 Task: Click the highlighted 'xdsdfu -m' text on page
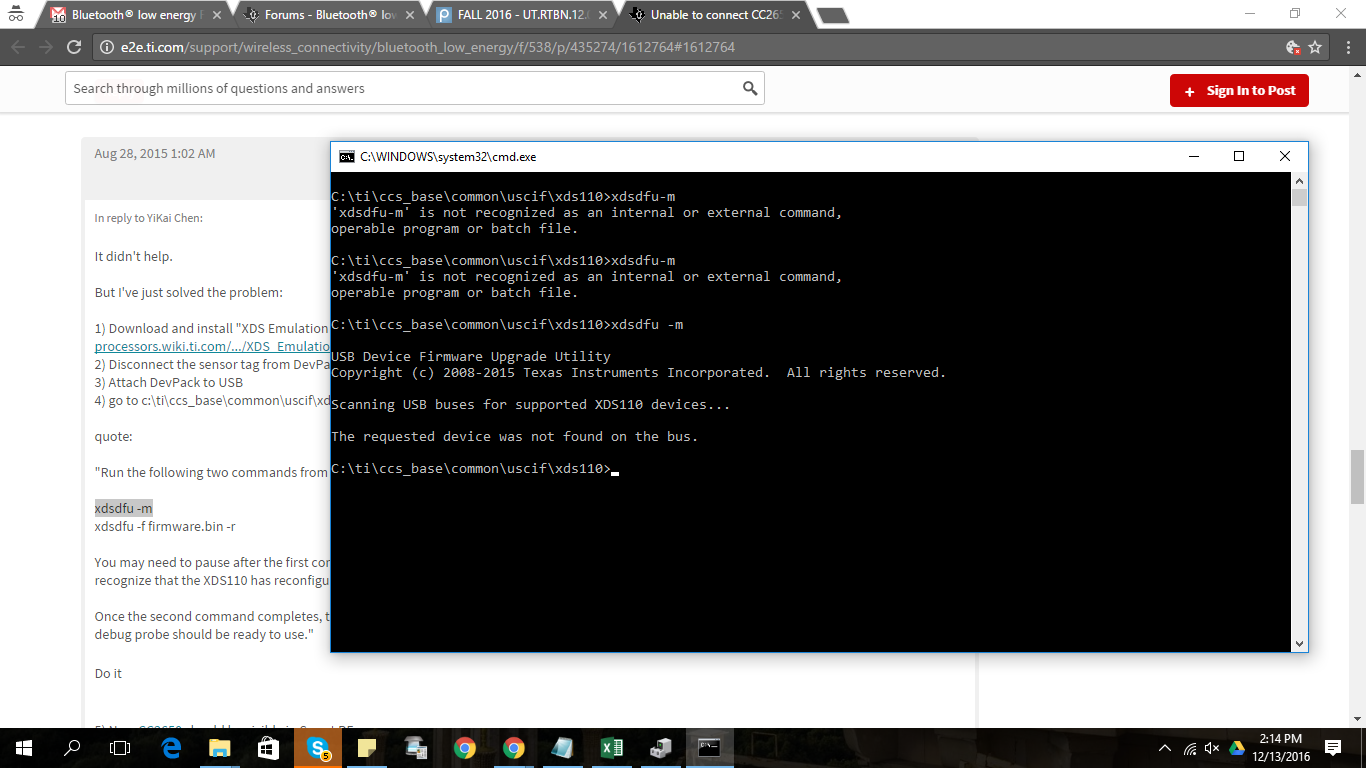click(124, 508)
